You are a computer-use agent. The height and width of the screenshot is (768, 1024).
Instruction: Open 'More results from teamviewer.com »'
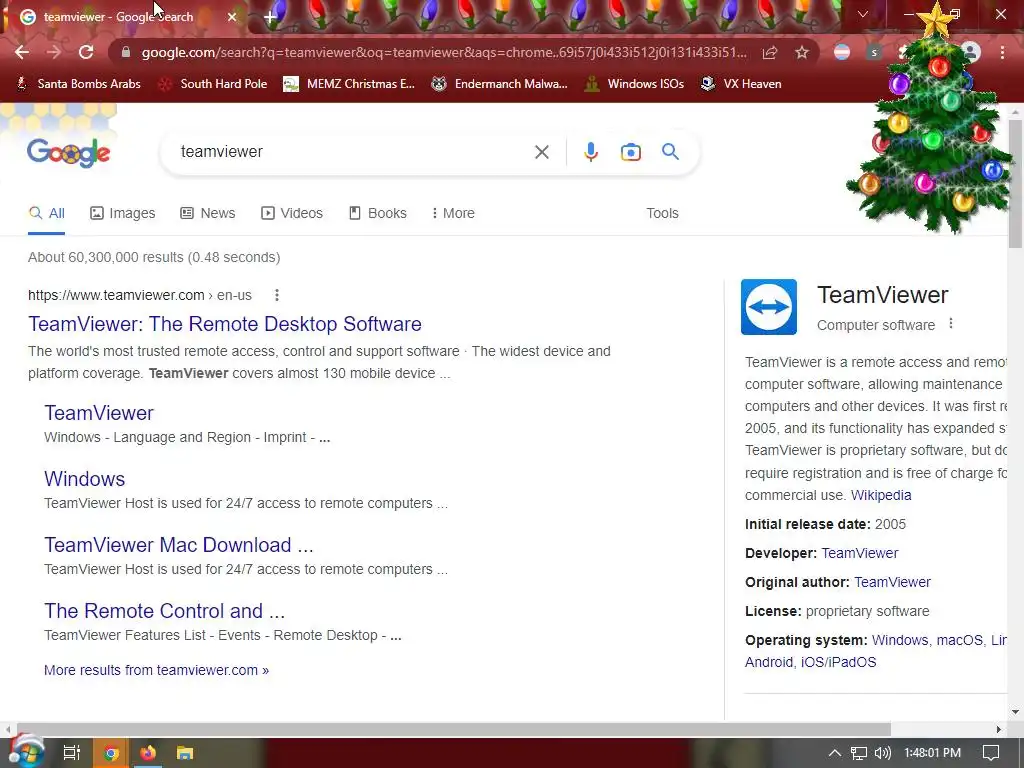pyautogui.click(x=156, y=670)
